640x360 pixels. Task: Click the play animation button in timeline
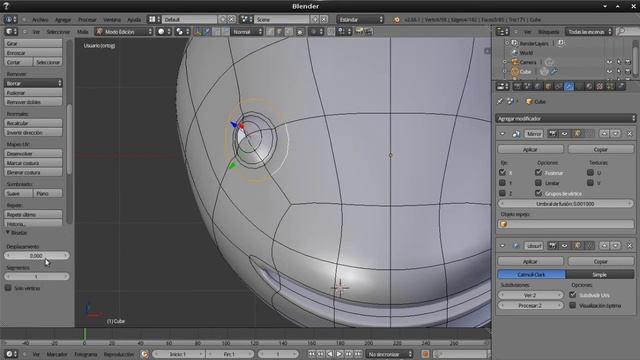click(339, 354)
